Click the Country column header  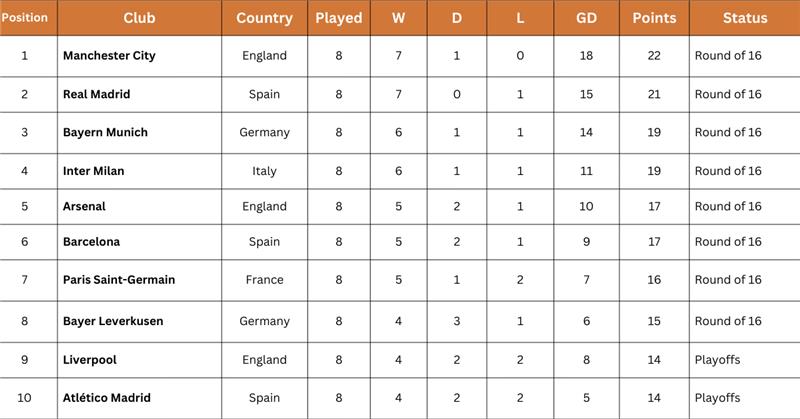click(x=264, y=18)
